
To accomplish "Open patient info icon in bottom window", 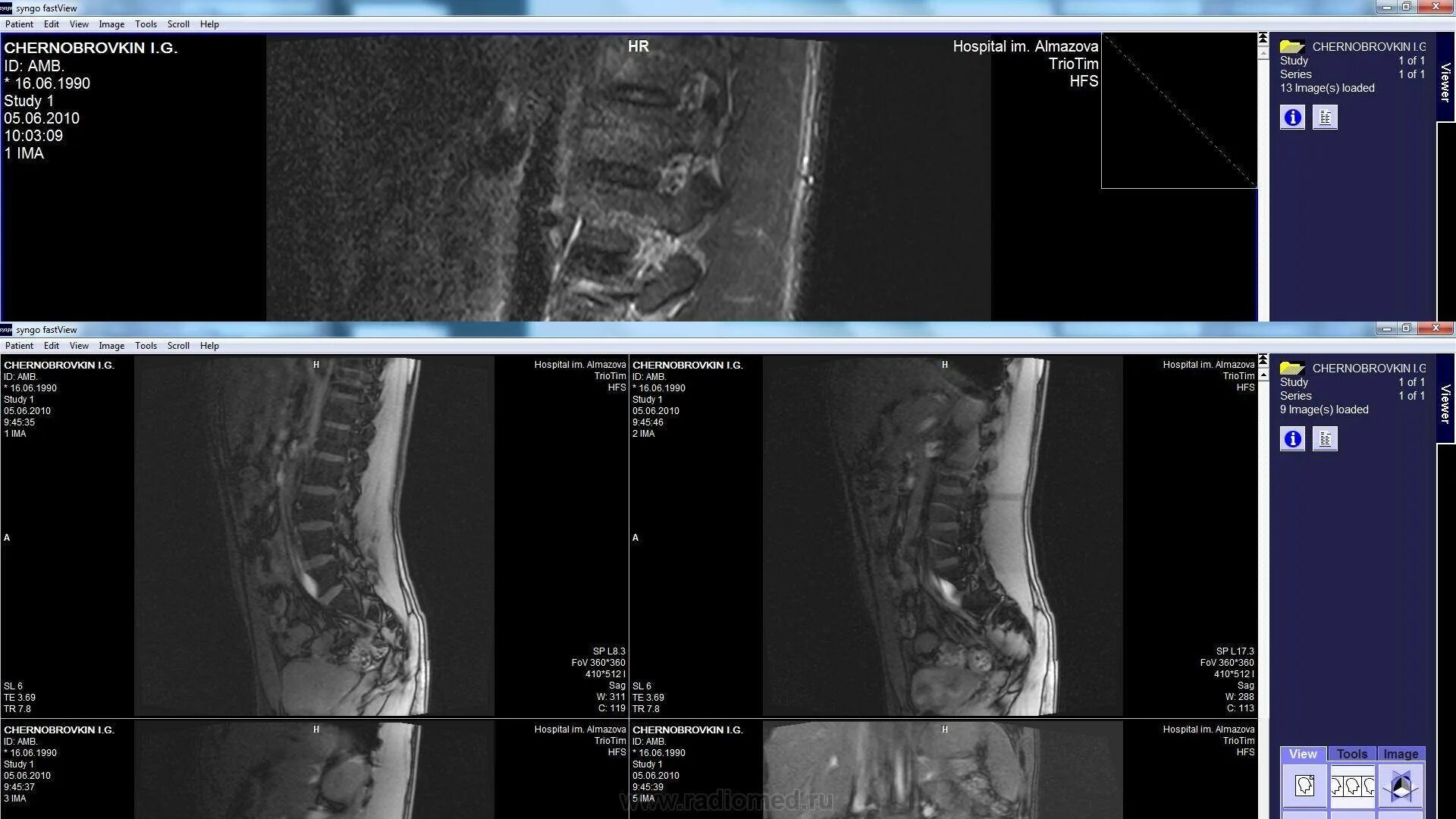I will pyautogui.click(x=1293, y=439).
